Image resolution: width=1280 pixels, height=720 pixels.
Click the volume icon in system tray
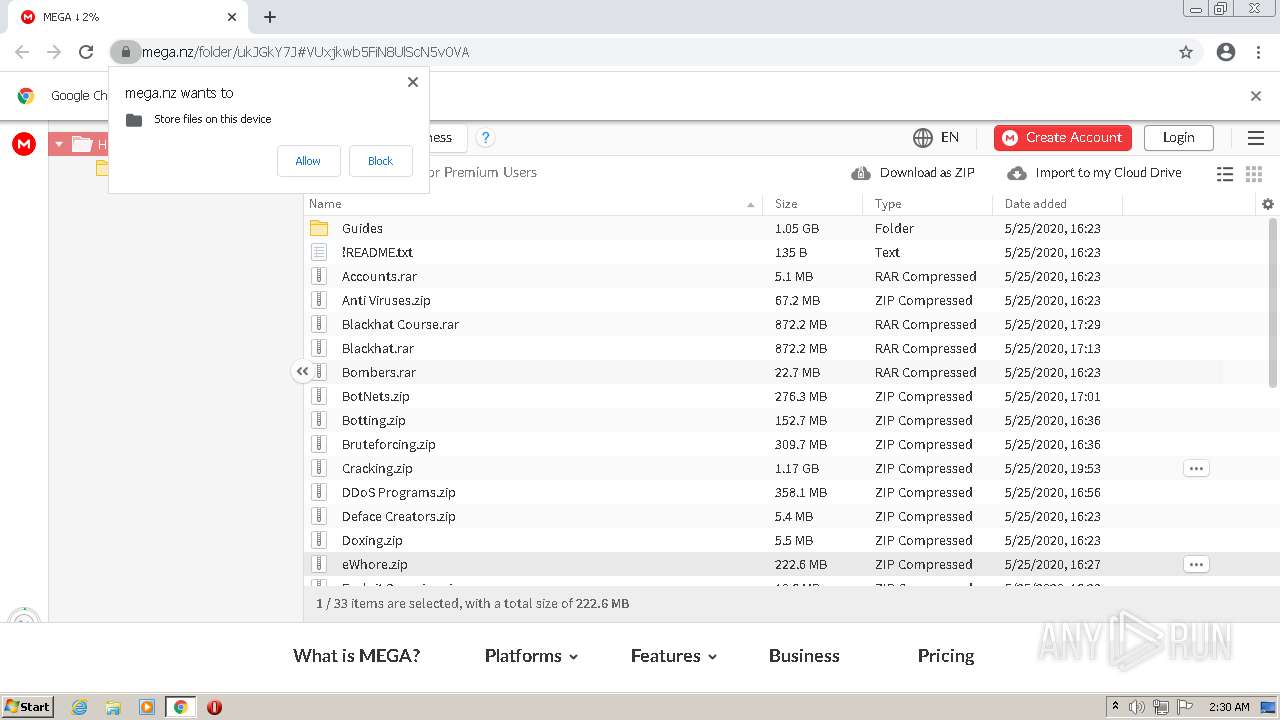tap(1137, 707)
